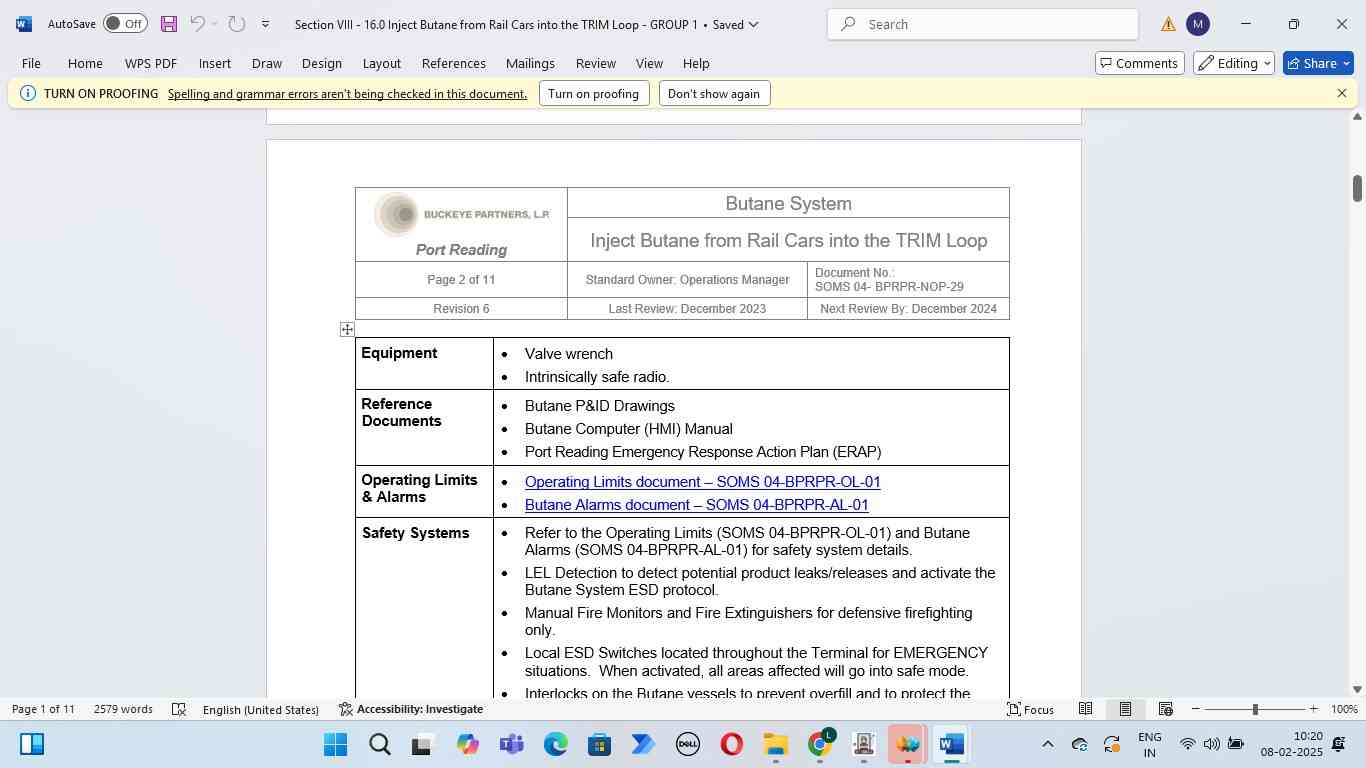Open the Undo history dropdown arrow
Viewport: 1366px width, 768px height.
215,24
